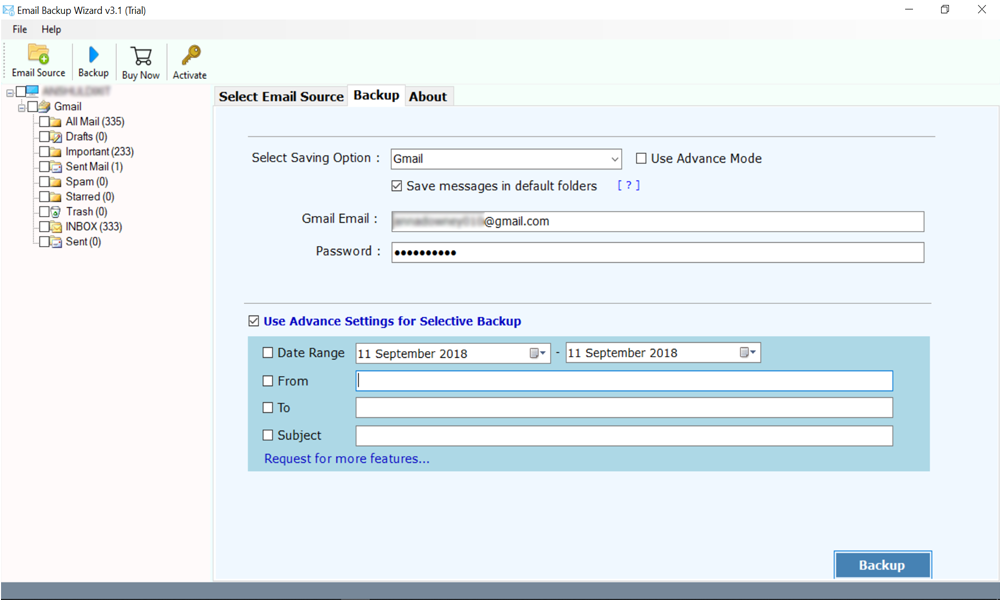This screenshot has width=1000, height=600.
Task: Open the File menu
Action: [x=20, y=29]
